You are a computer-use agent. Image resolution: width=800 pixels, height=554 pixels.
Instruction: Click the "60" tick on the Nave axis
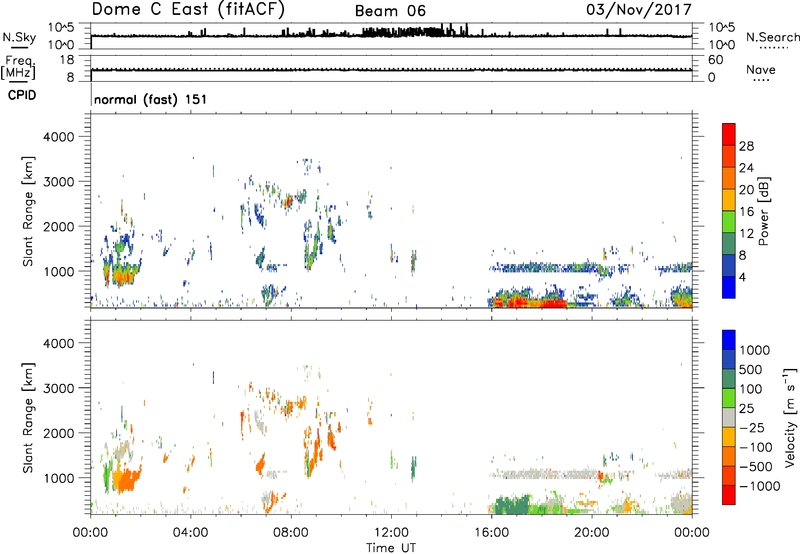[x=715, y=60]
